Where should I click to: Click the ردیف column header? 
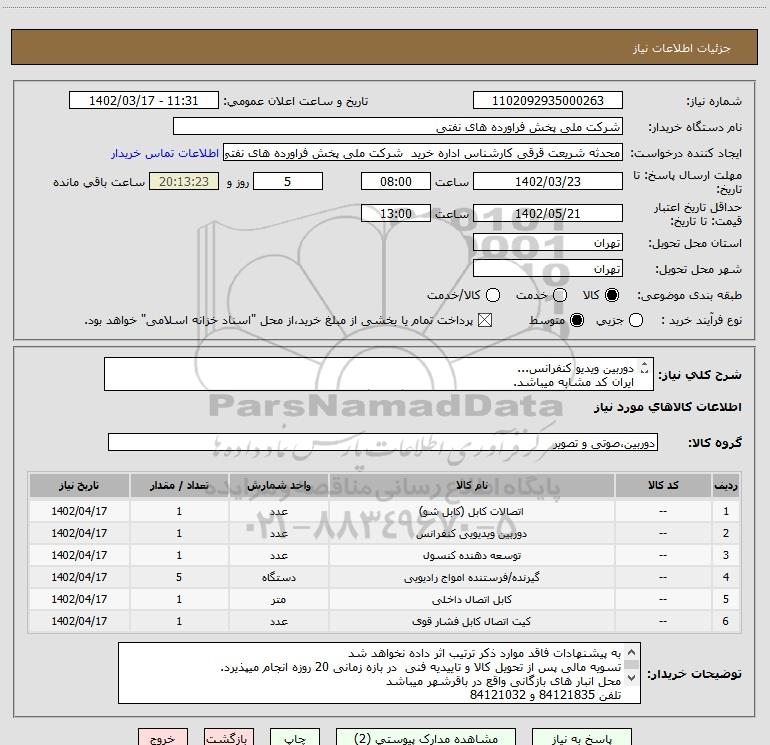tap(726, 485)
